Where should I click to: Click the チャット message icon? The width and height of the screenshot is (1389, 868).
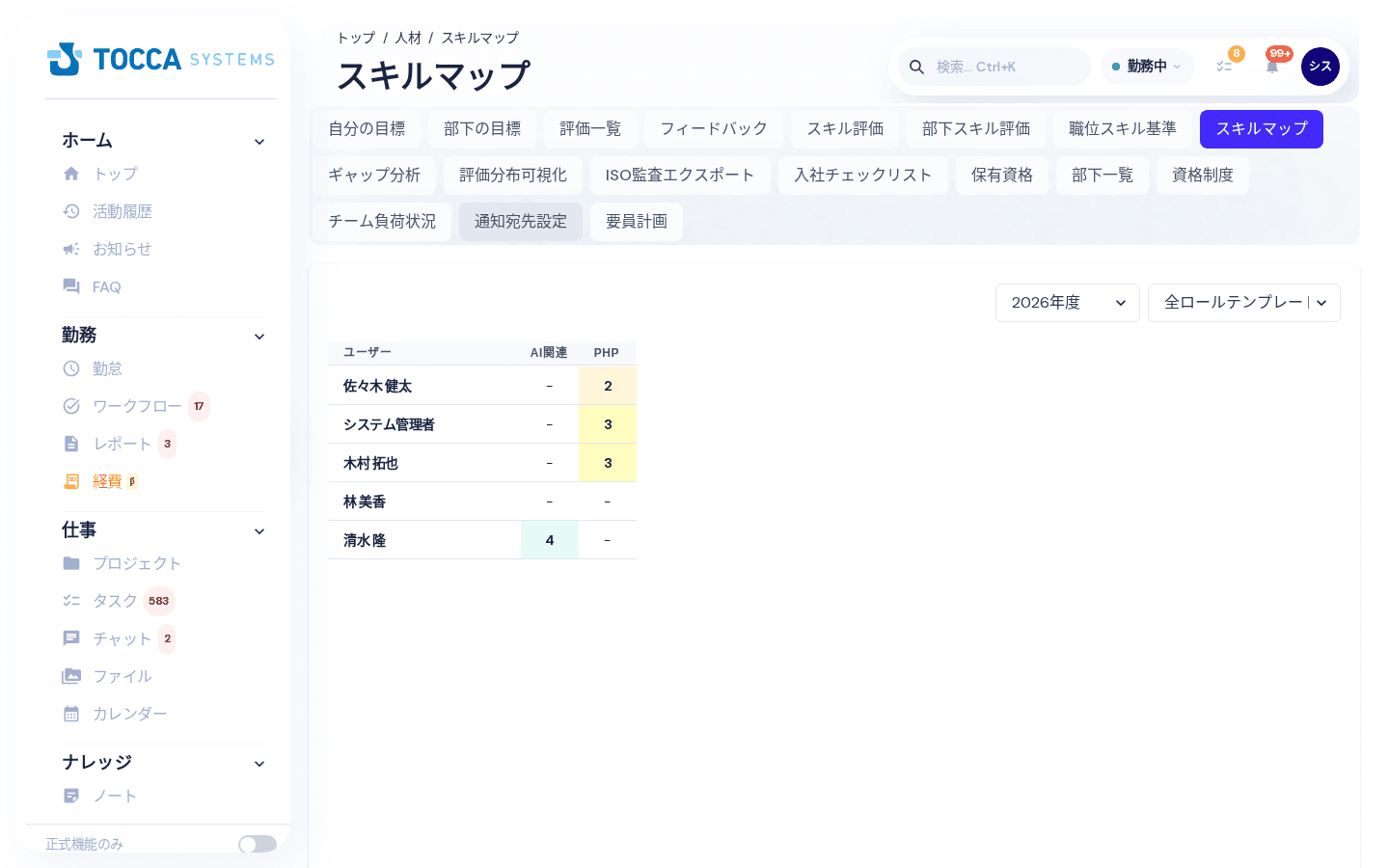point(71,638)
